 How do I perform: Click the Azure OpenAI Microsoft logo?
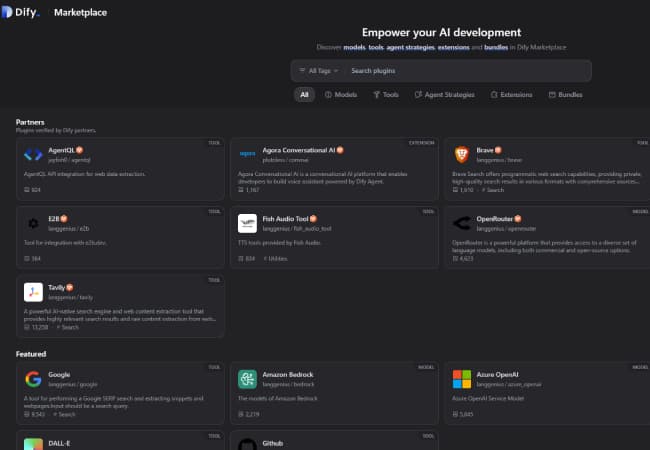tap(461, 379)
